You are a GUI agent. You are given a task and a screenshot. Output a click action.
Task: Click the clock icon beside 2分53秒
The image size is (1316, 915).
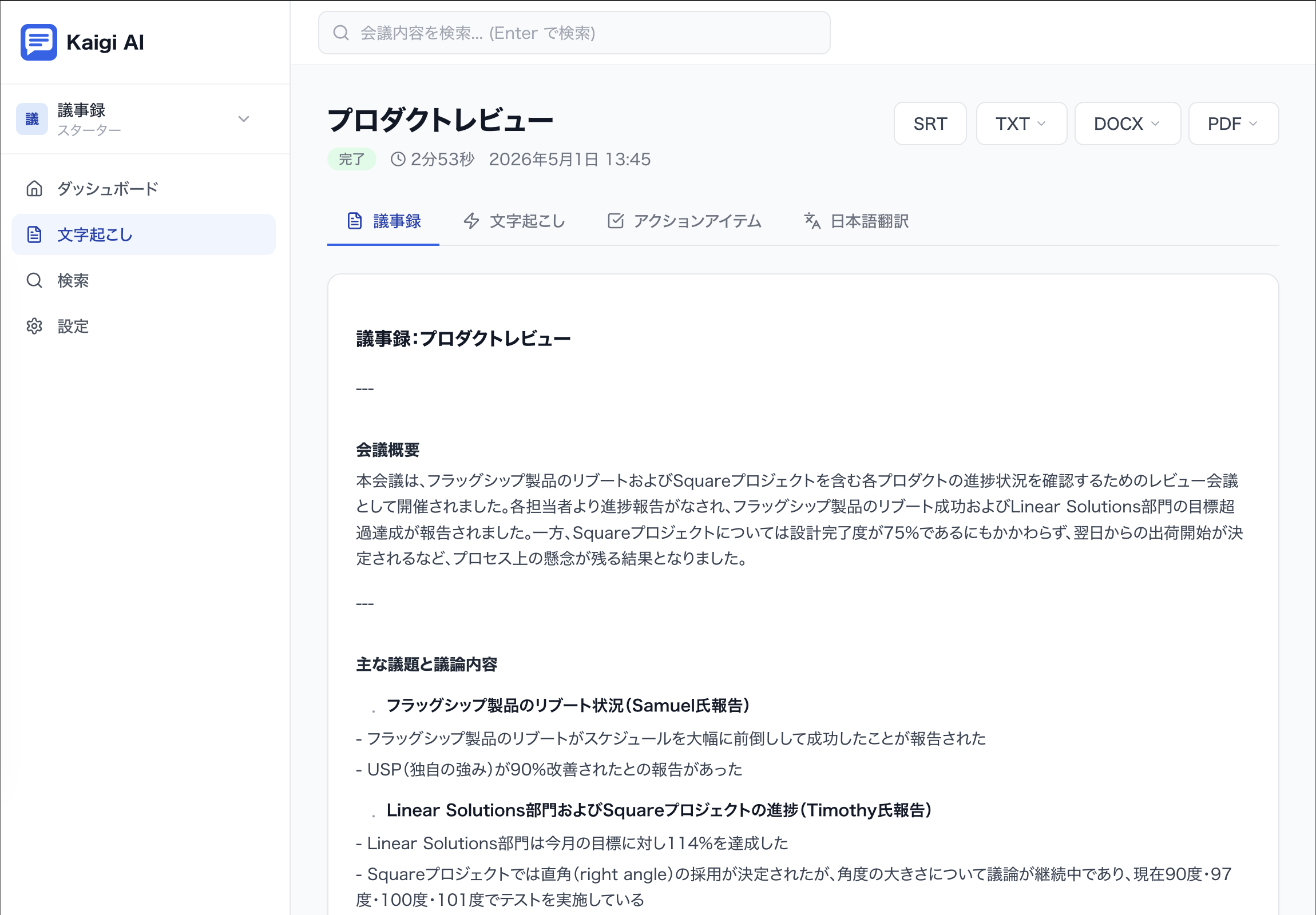(398, 159)
